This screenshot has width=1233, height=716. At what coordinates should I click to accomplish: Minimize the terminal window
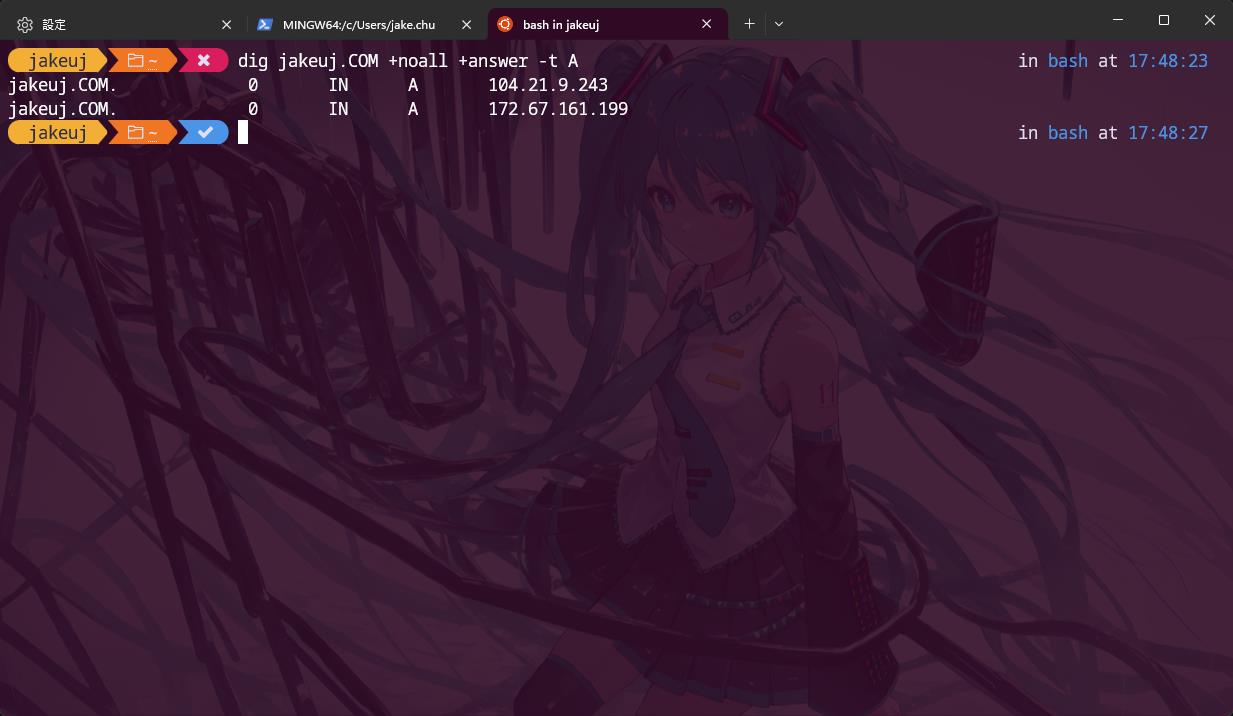click(x=1118, y=20)
